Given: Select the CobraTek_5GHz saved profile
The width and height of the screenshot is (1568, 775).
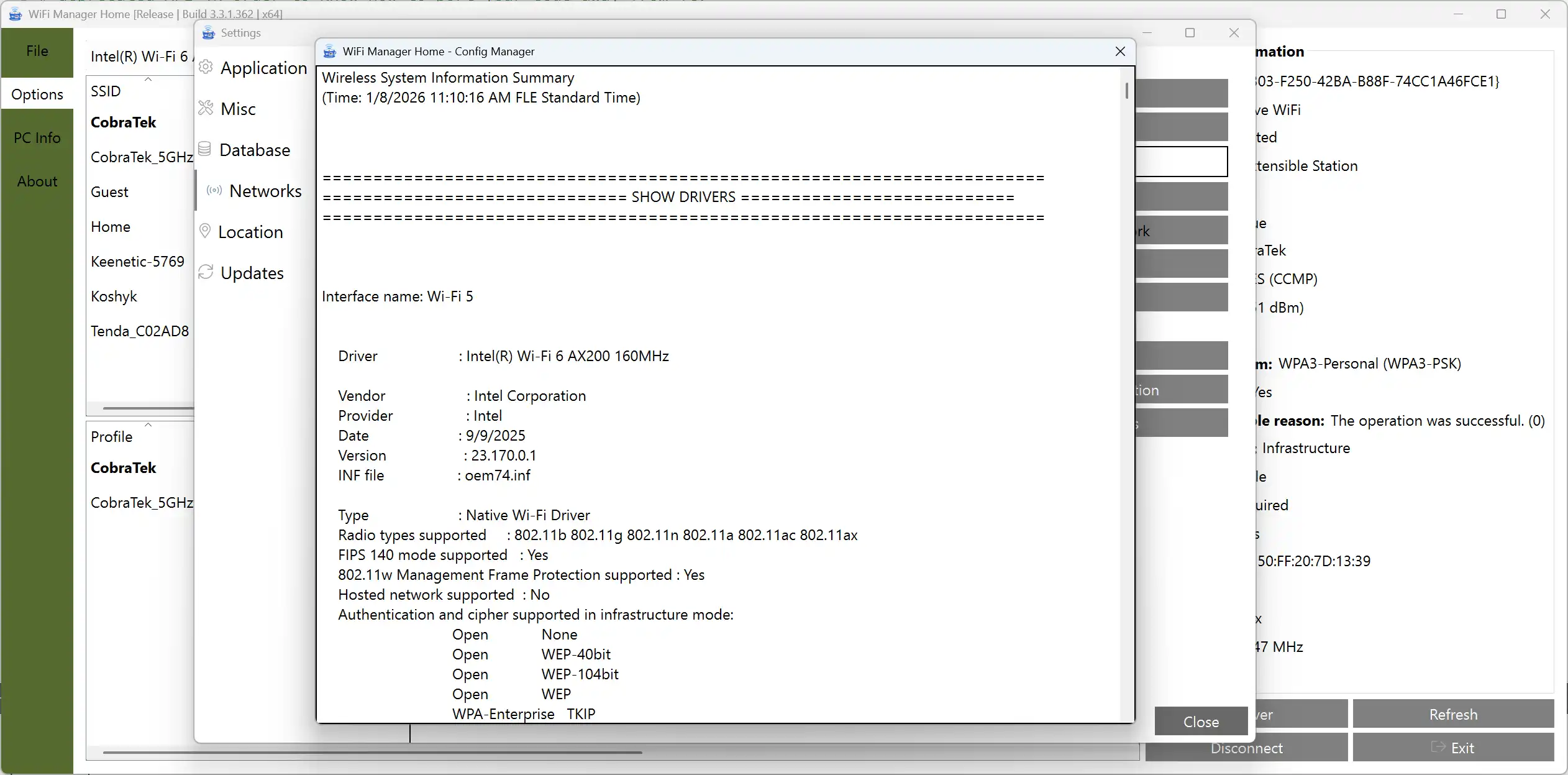Looking at the screenshot, I should (142, 503).
